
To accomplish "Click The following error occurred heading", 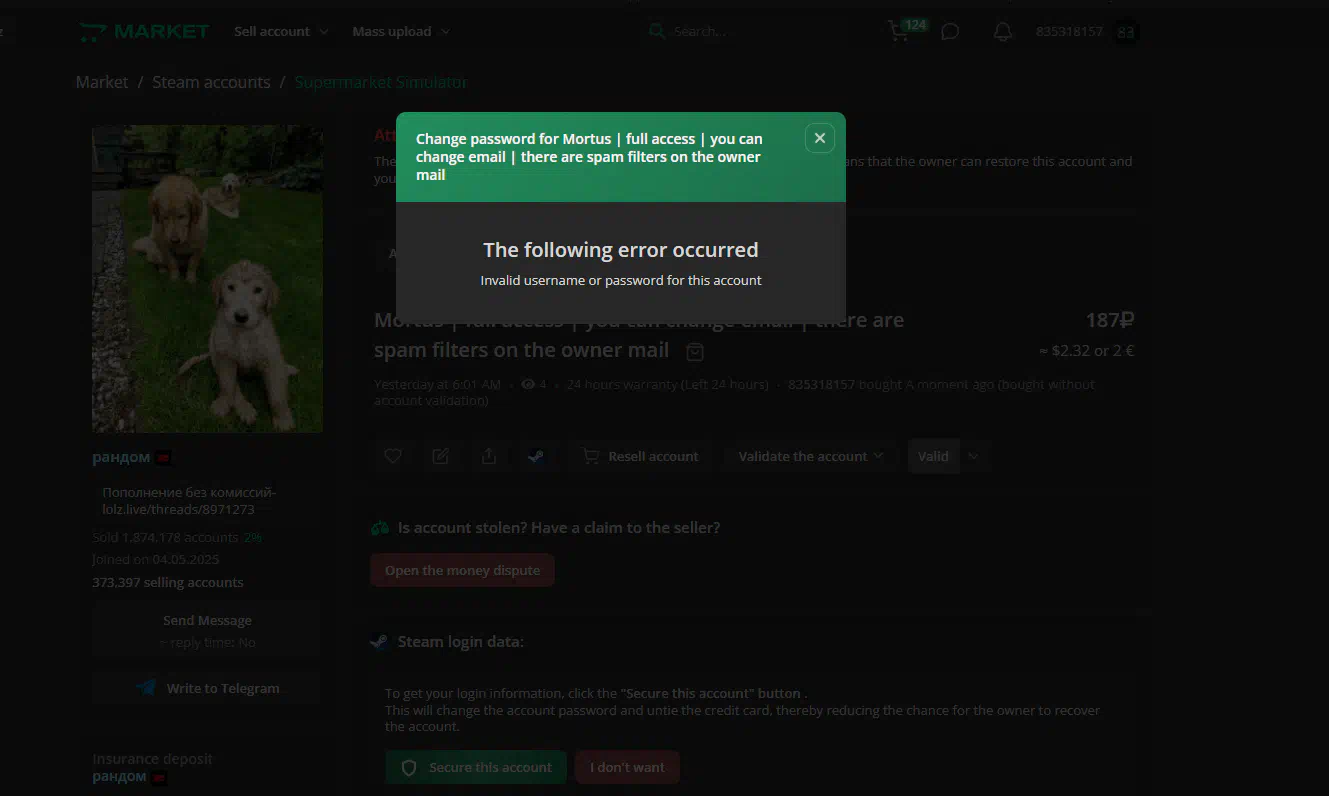I will pos(621,250).
